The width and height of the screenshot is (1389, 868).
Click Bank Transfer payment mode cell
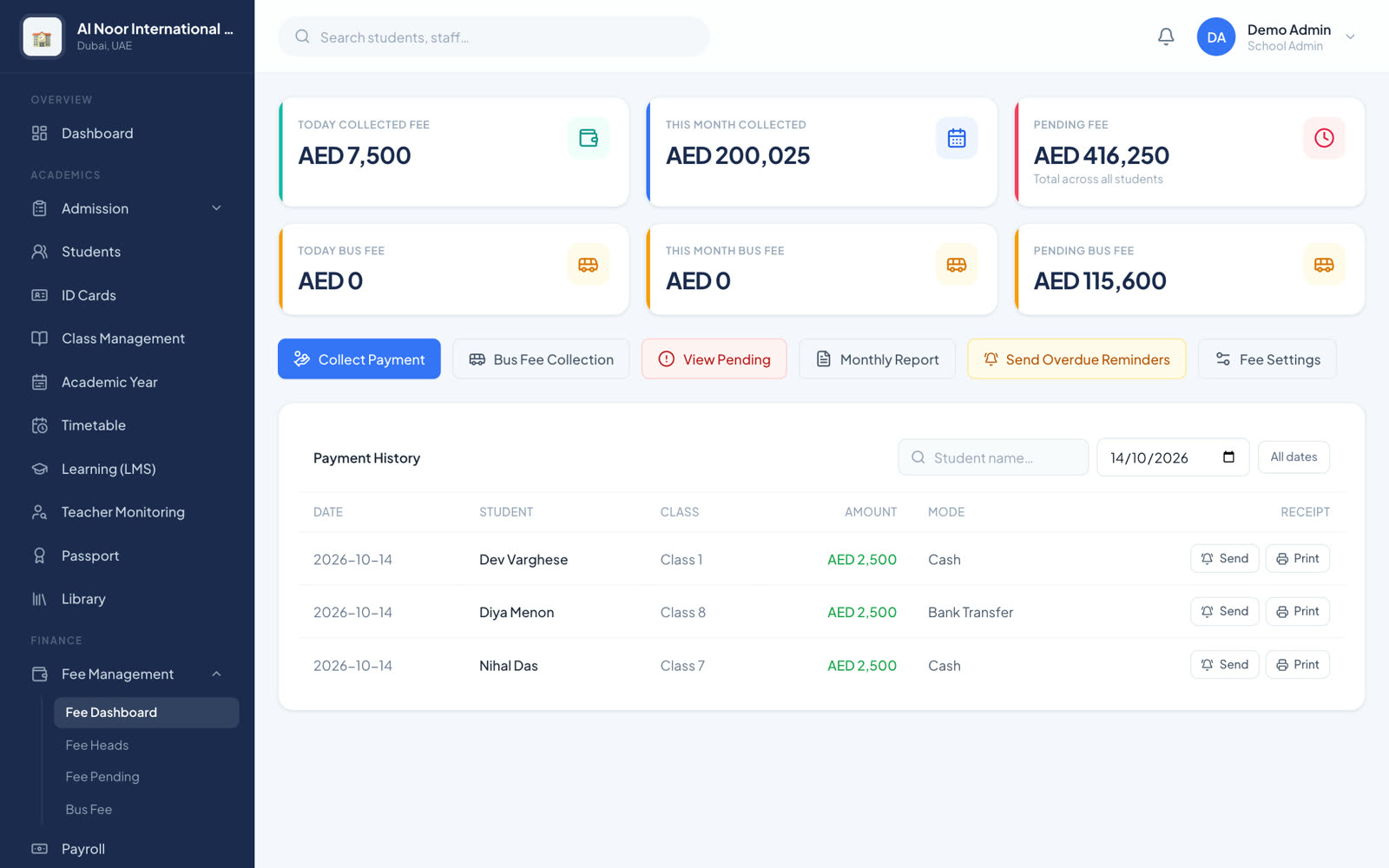971,613
